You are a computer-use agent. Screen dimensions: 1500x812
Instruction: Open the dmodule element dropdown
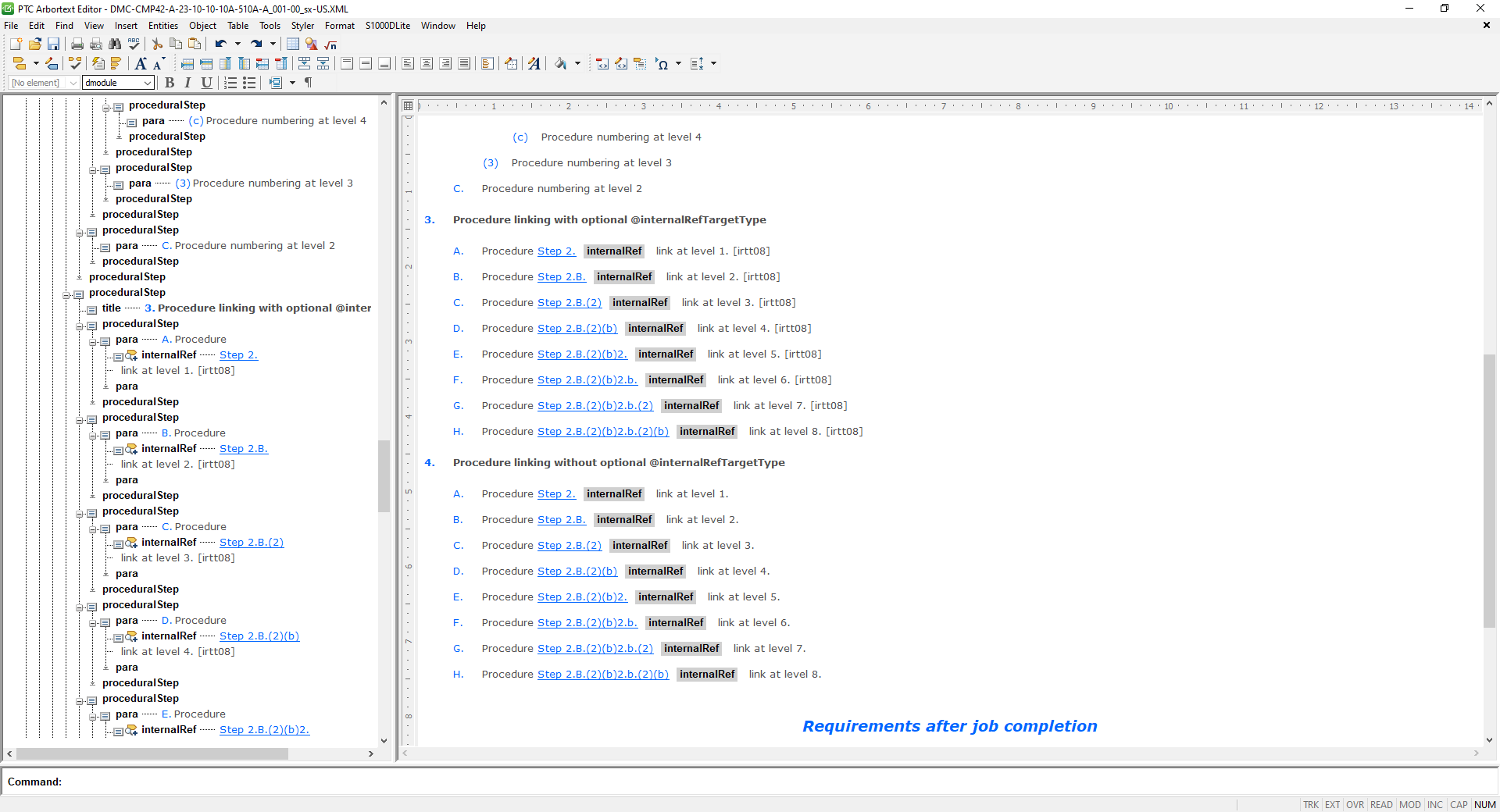pyautogui.click(x=147, y=83)
